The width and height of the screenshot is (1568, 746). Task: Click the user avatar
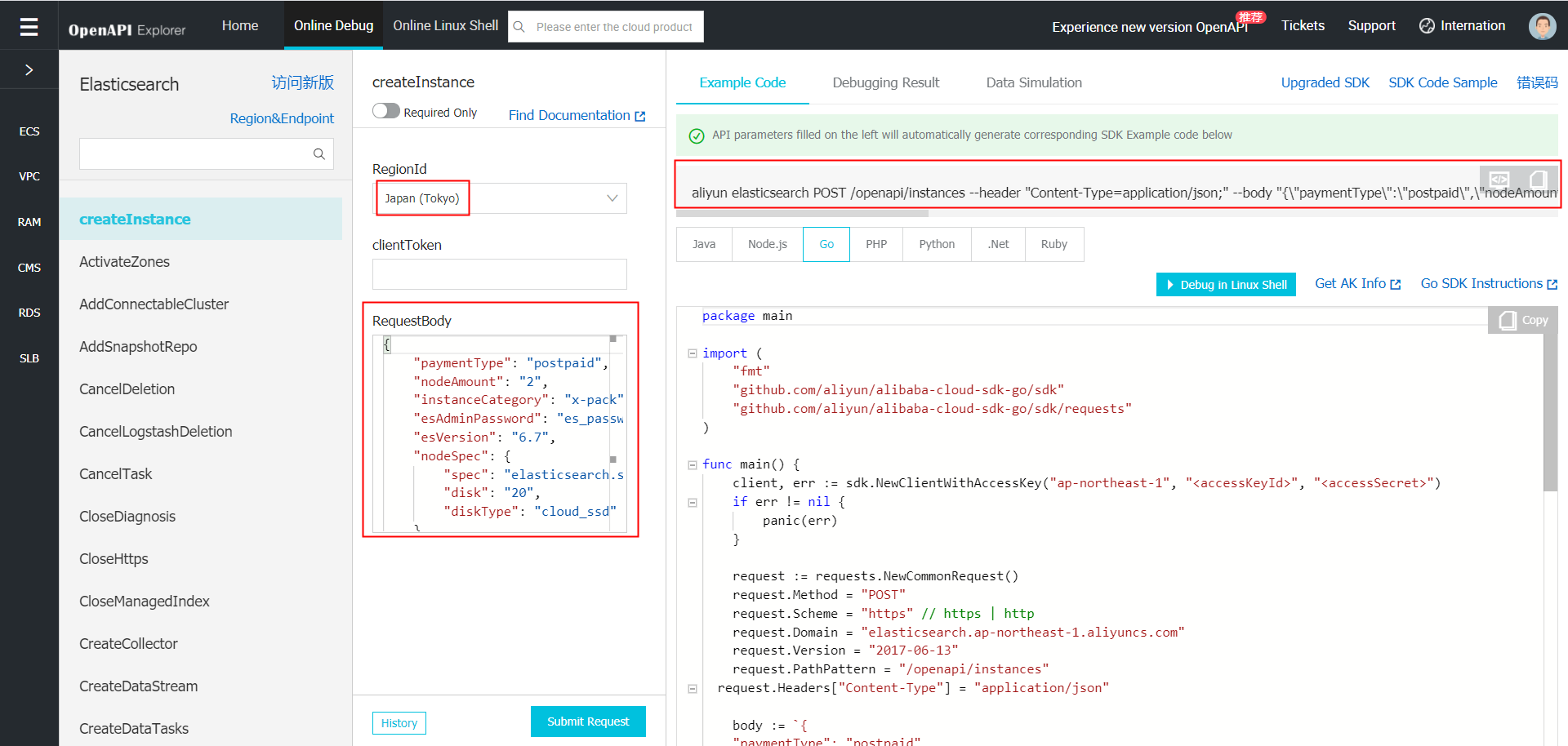tap(1542, 26)
